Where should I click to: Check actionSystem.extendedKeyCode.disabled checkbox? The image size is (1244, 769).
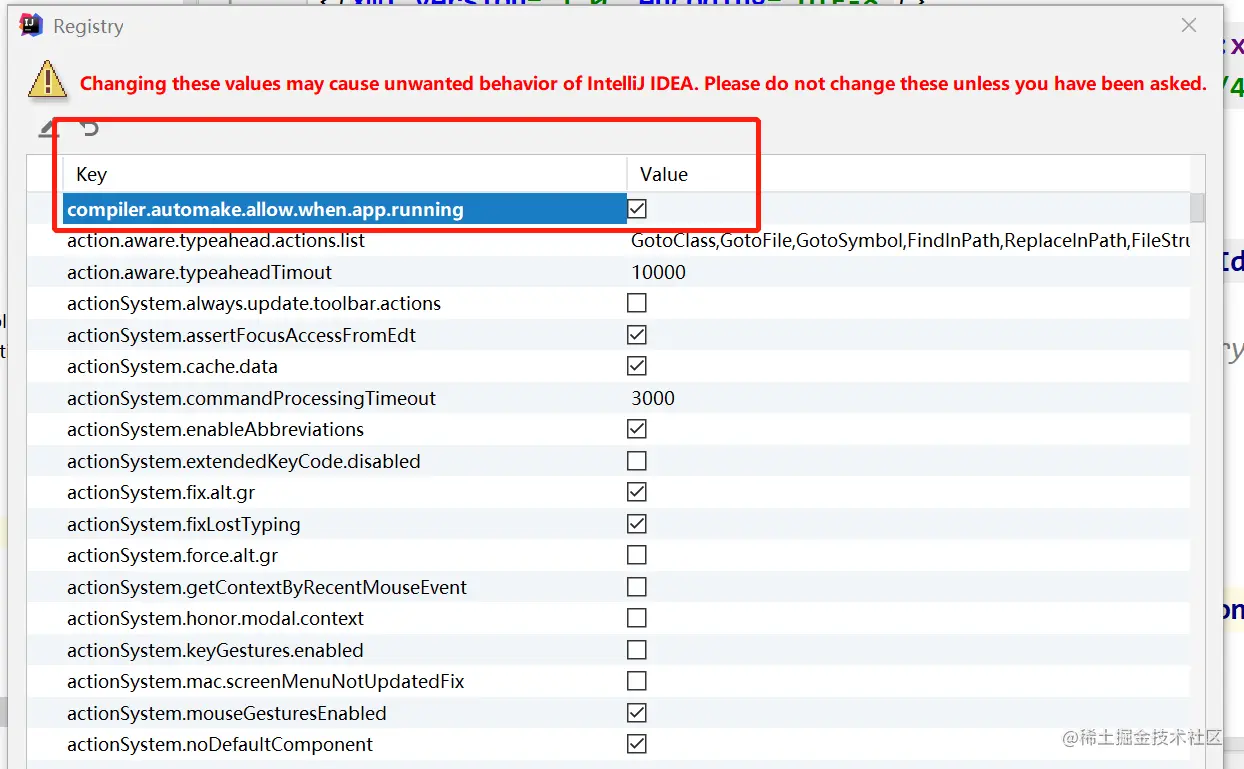(637, 461)
